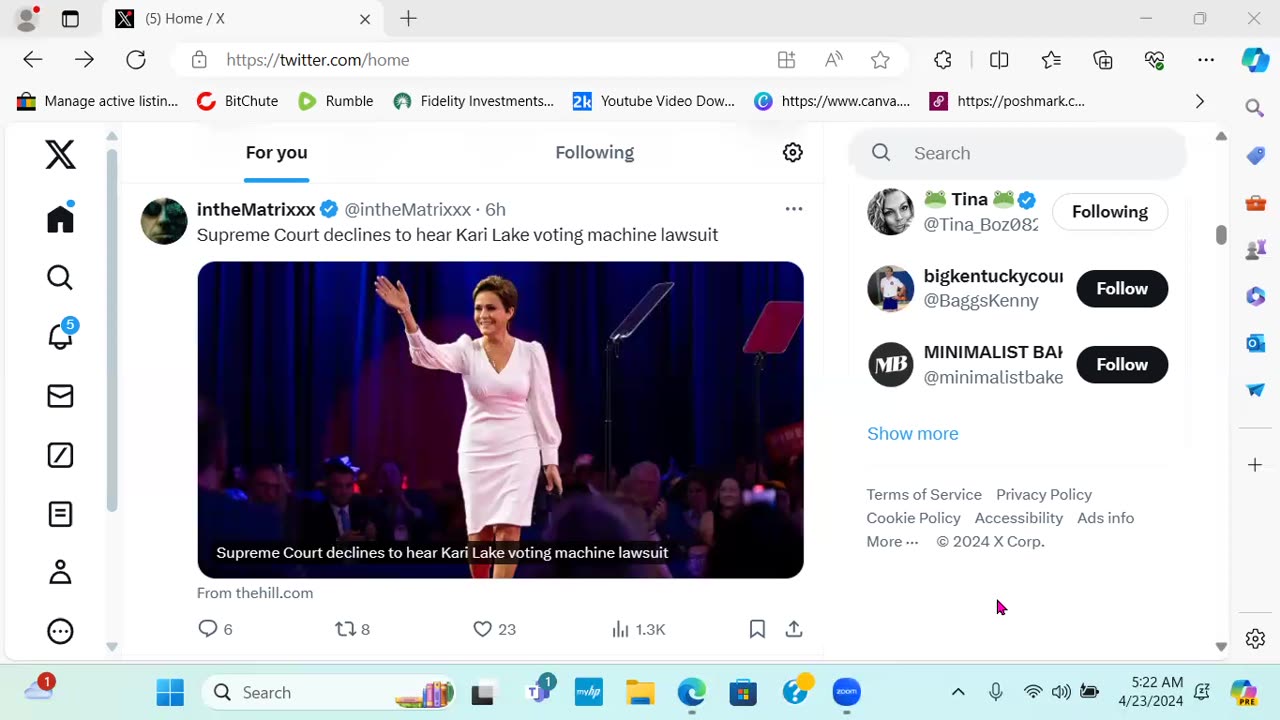Open Accessibility link
The height and width of the screenshot is (720, 1280).
(x=1019, y=518)
